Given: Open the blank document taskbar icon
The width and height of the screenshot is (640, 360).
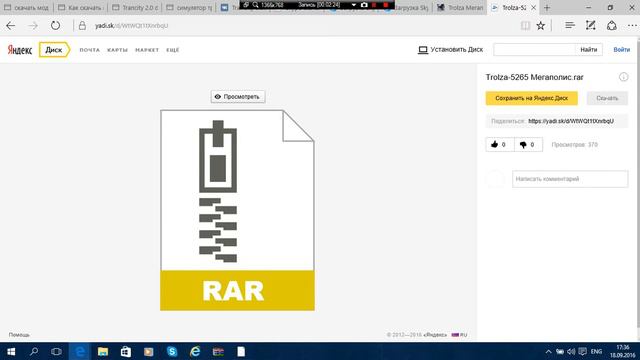Looking at the screenshot, I should click(241, 351).
